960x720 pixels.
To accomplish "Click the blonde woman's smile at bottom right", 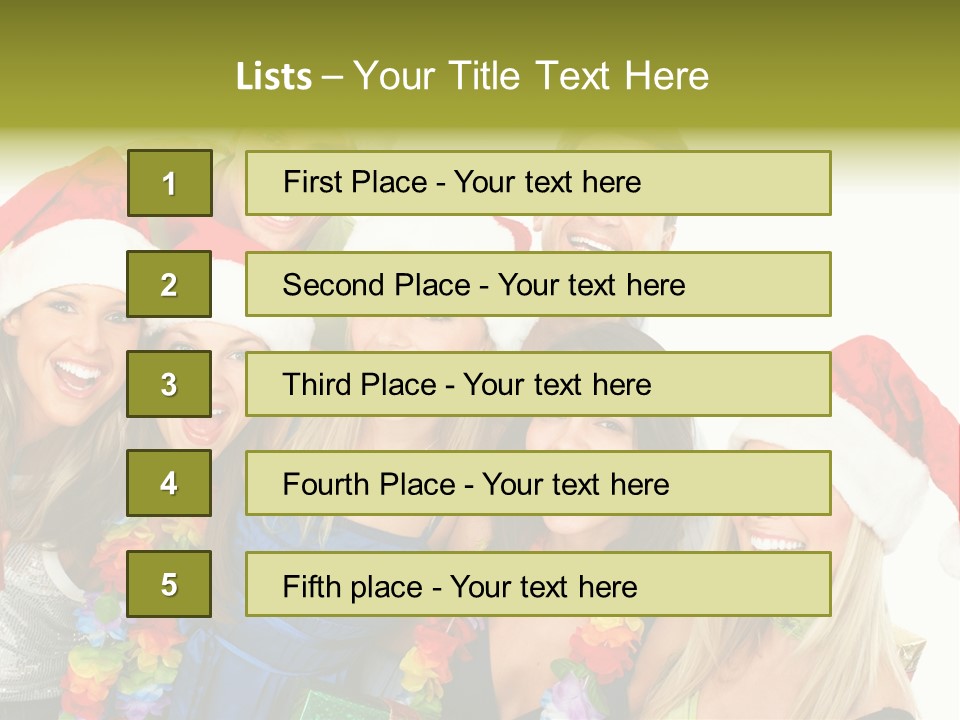I will (x=778, y=543).
